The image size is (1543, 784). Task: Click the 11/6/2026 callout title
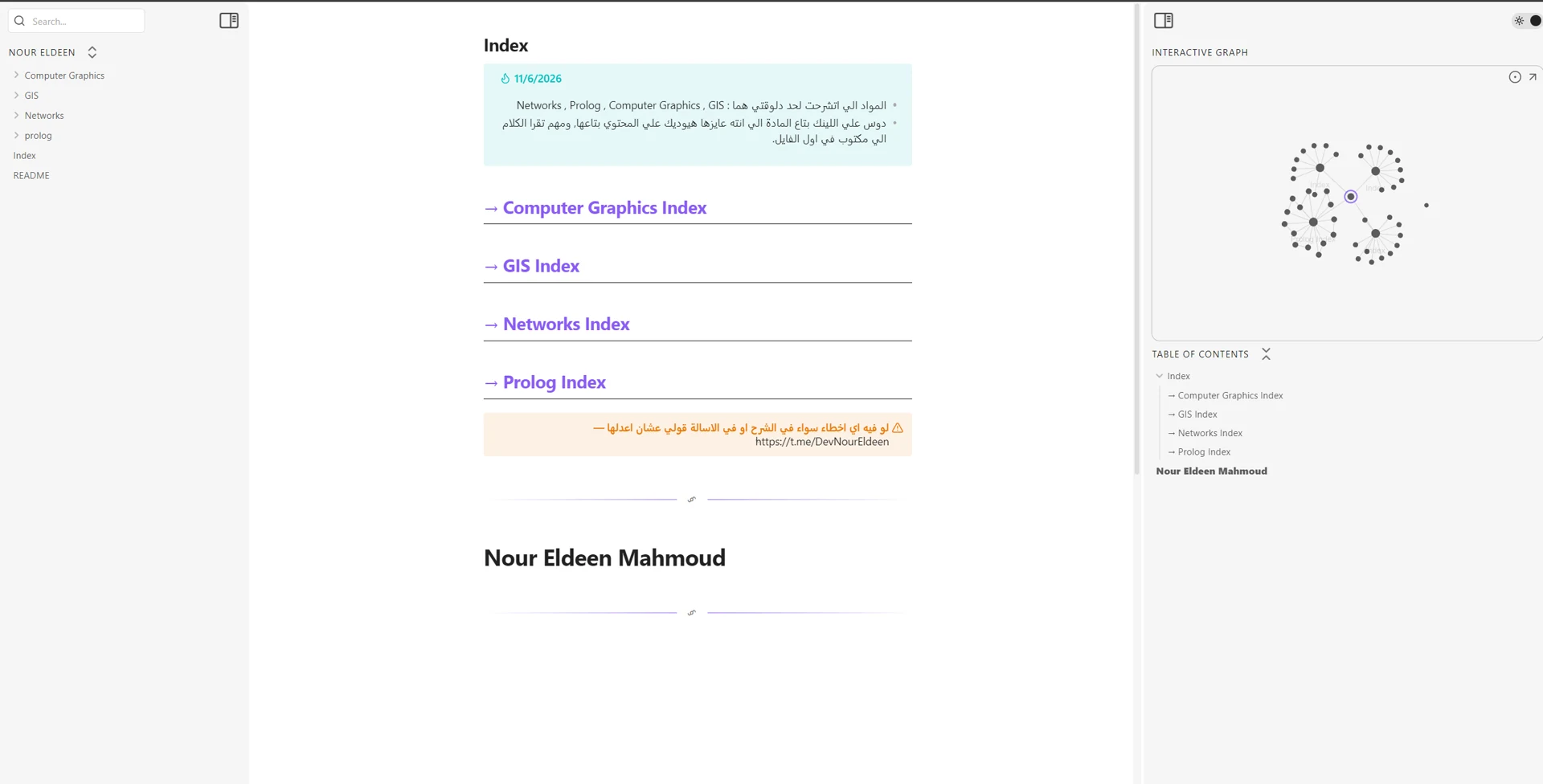[538, 79]
